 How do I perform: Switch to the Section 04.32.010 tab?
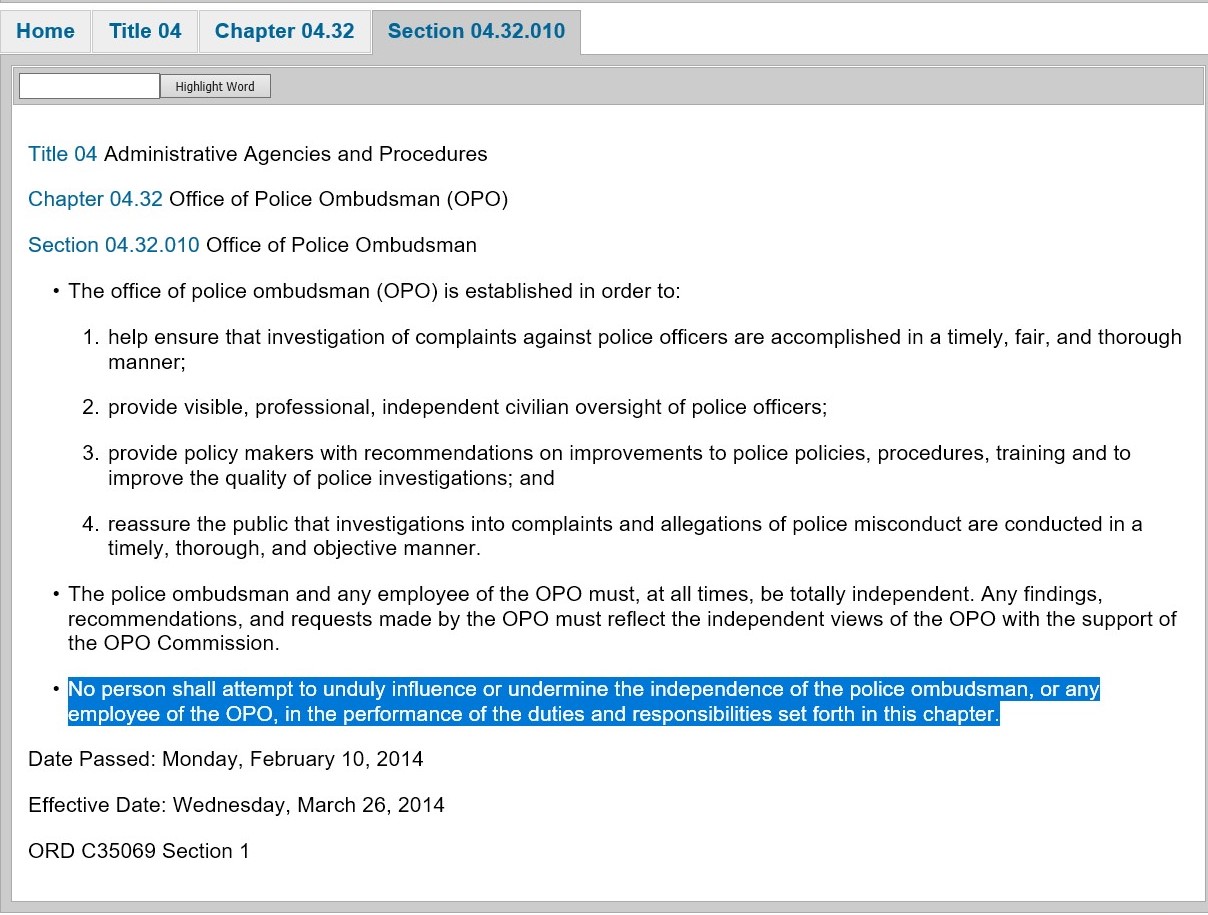(476, 31)
